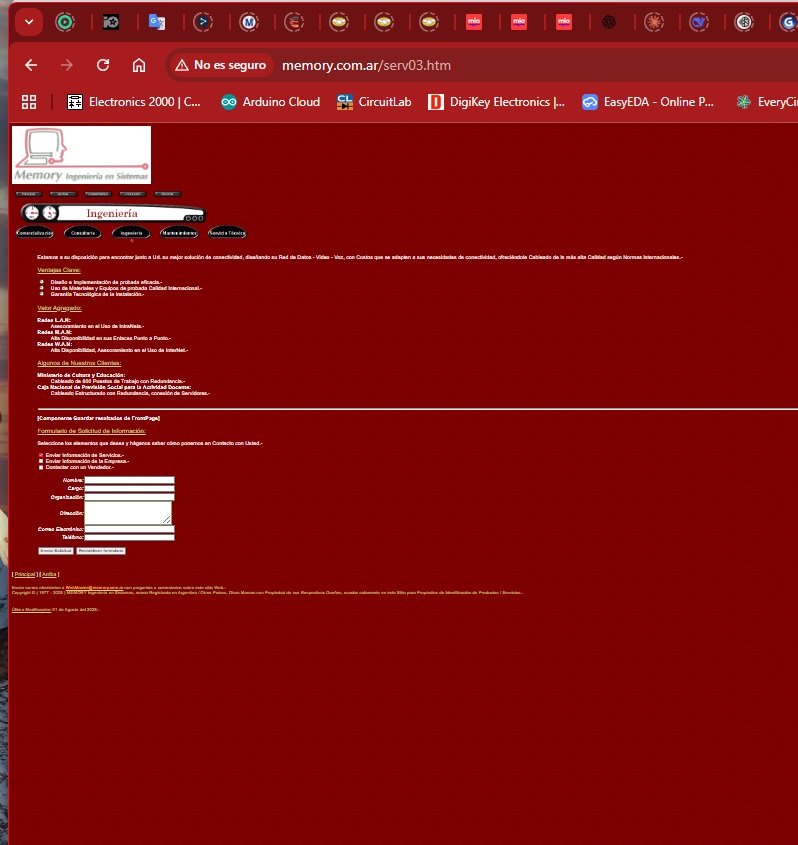Open the browser home page

click(139, 65)
